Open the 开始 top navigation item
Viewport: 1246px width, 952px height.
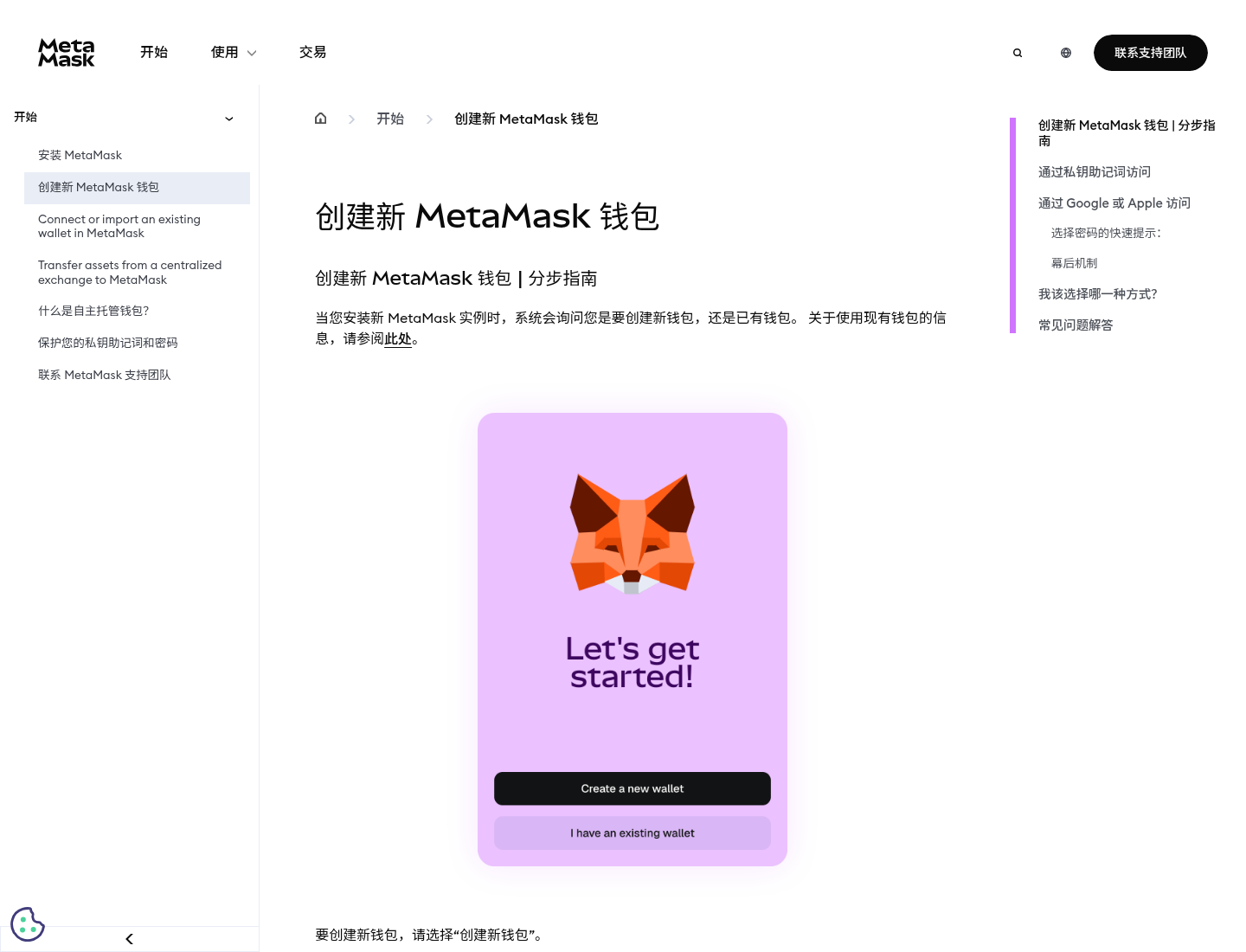point(154,53)
